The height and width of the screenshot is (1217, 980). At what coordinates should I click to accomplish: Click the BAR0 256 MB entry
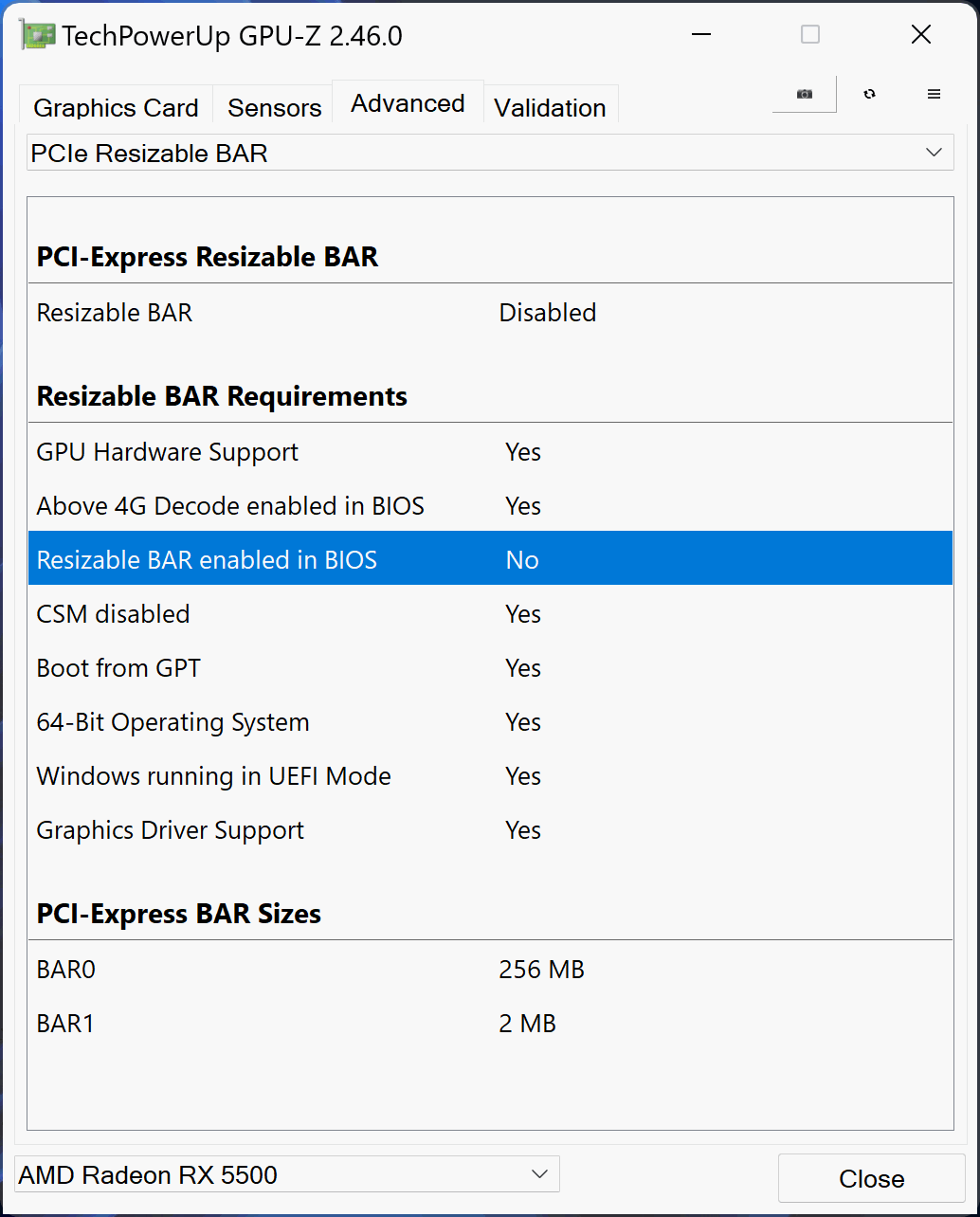click(379, 969)
